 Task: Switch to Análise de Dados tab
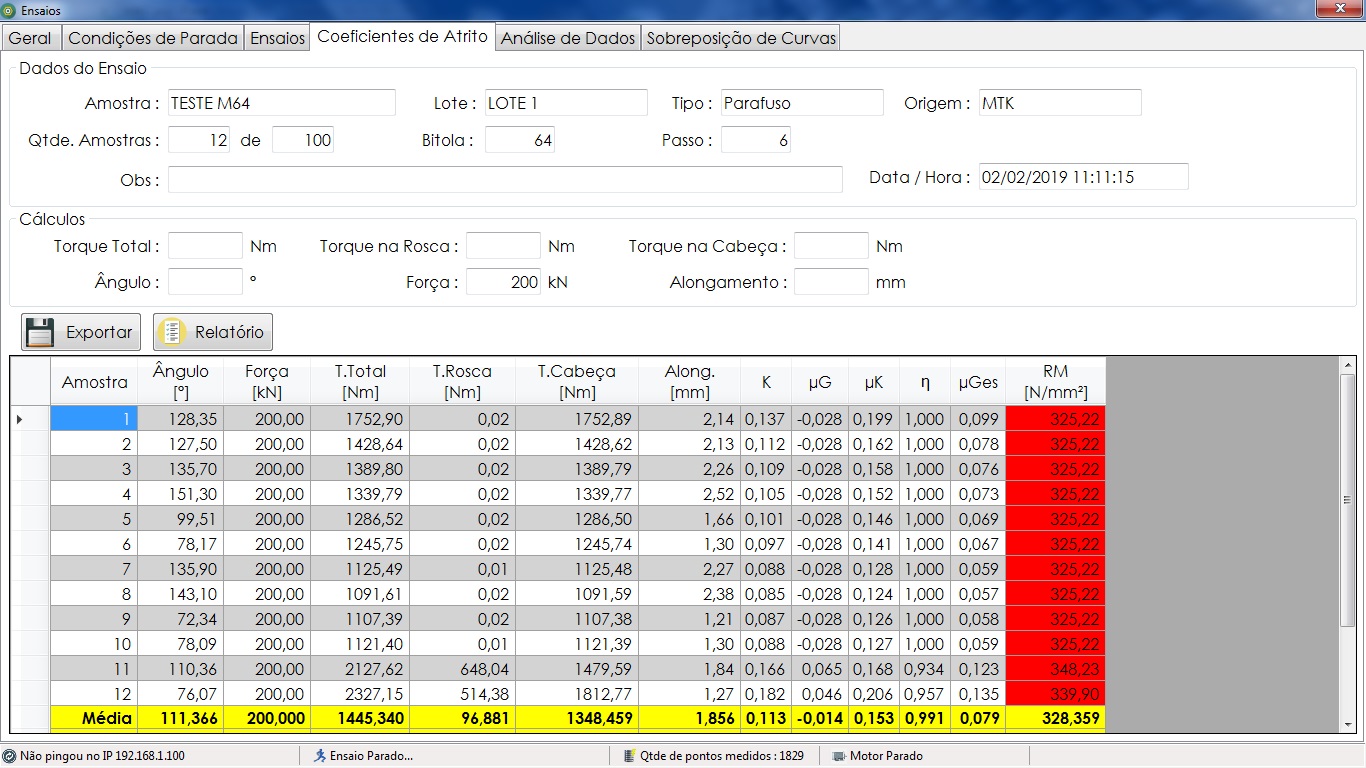click(568, 38)
